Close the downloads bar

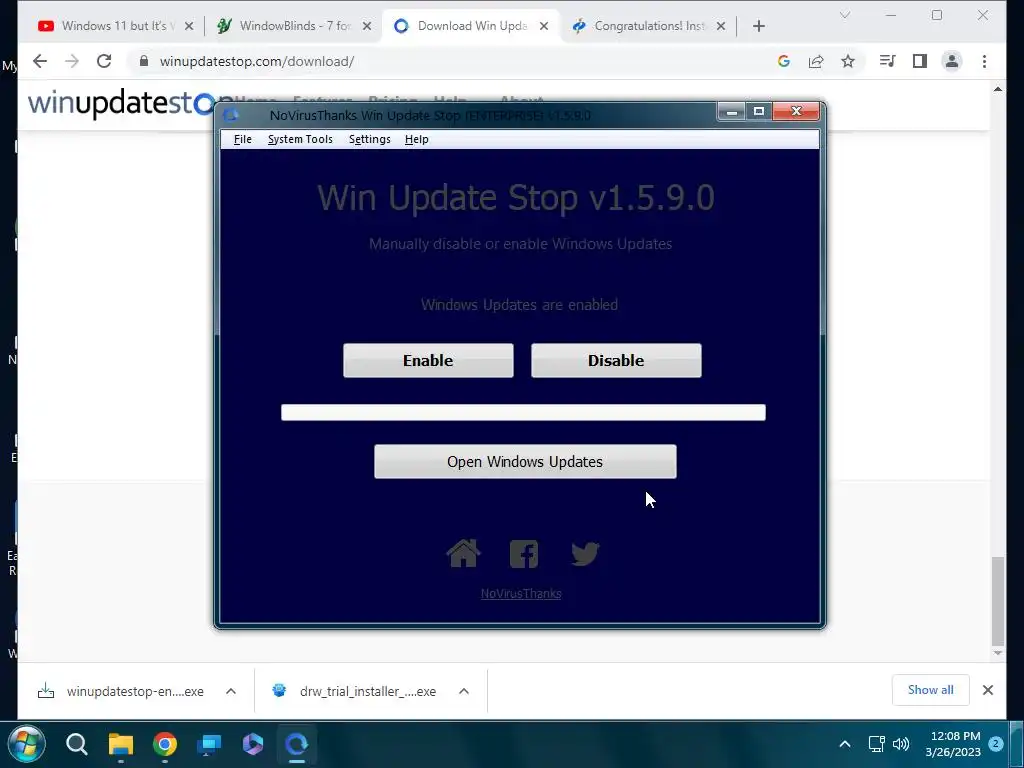(x=987, y=690)
